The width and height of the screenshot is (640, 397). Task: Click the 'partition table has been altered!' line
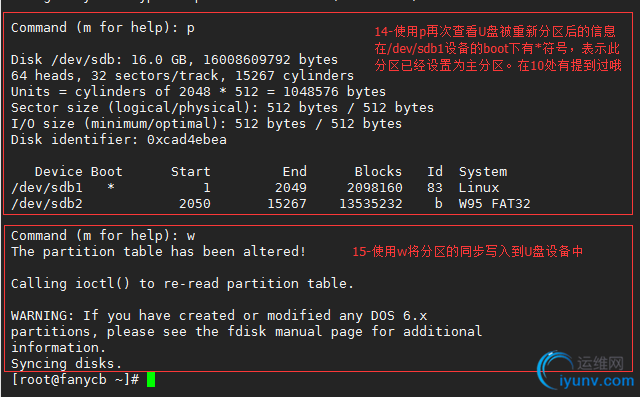tap(158, 251)
